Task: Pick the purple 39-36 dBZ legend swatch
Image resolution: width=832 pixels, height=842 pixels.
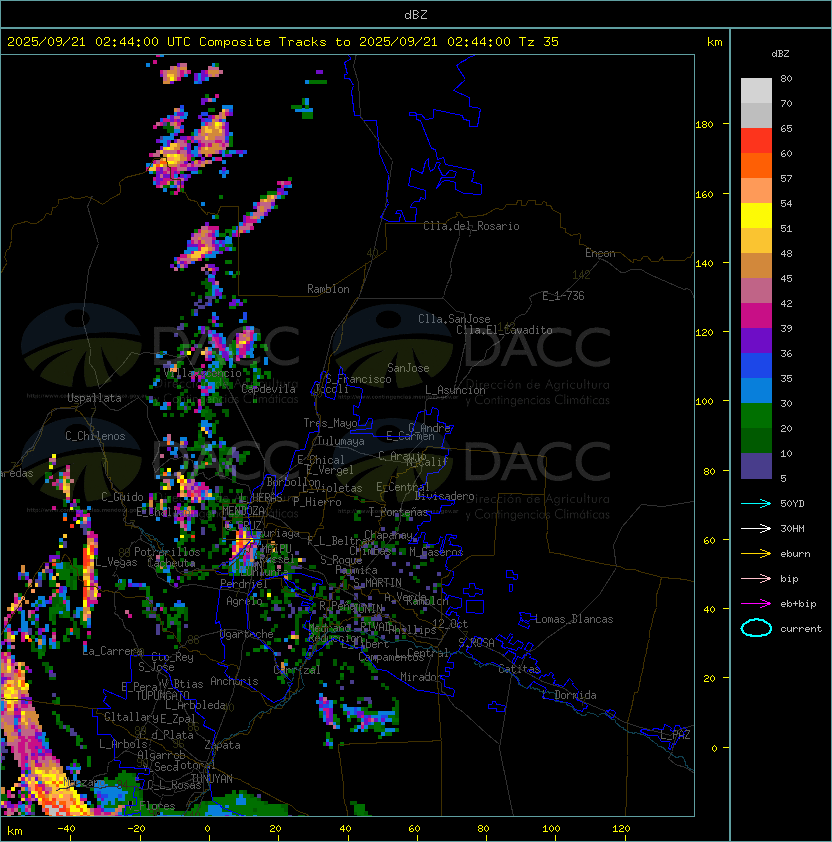Action: (756, 340)
